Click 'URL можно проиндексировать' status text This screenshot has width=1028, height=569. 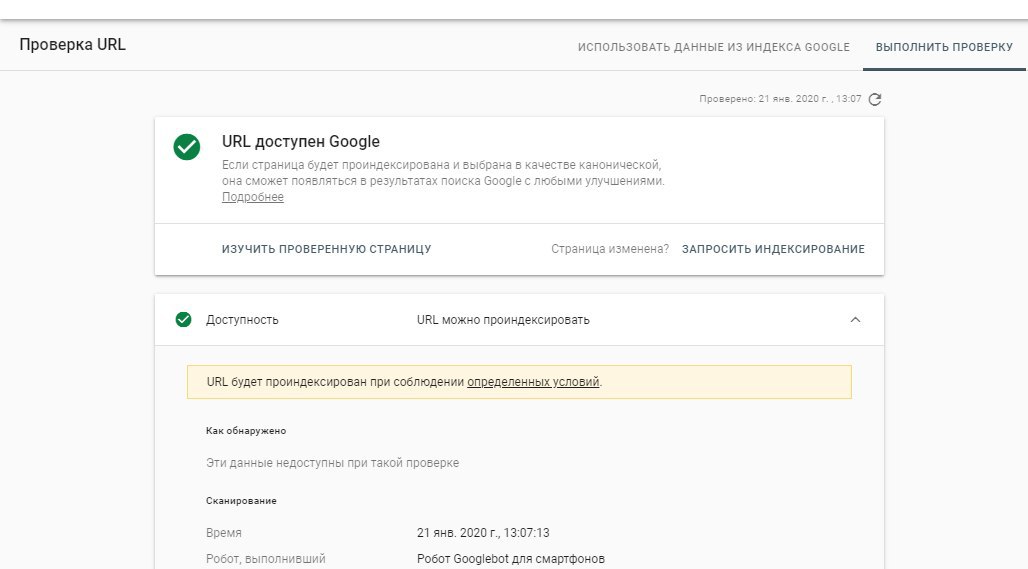504,320
